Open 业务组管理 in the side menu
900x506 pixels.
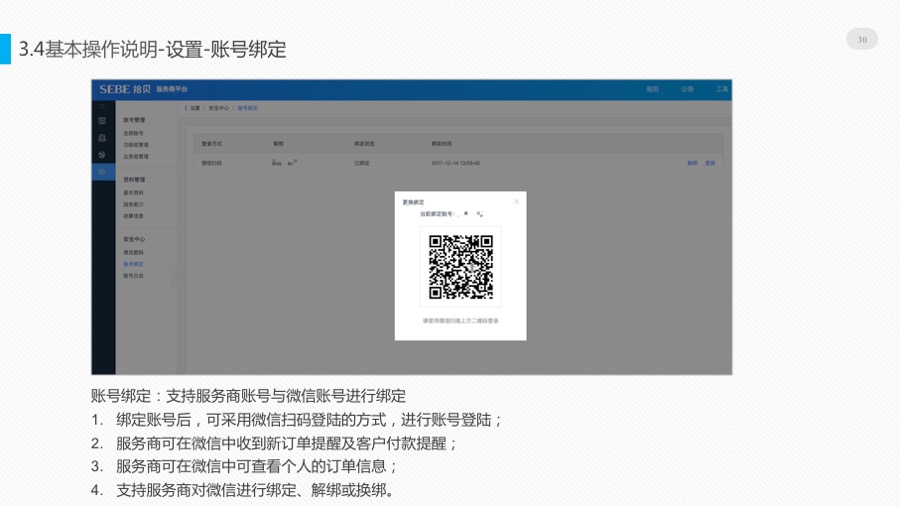tap(135, 157)
